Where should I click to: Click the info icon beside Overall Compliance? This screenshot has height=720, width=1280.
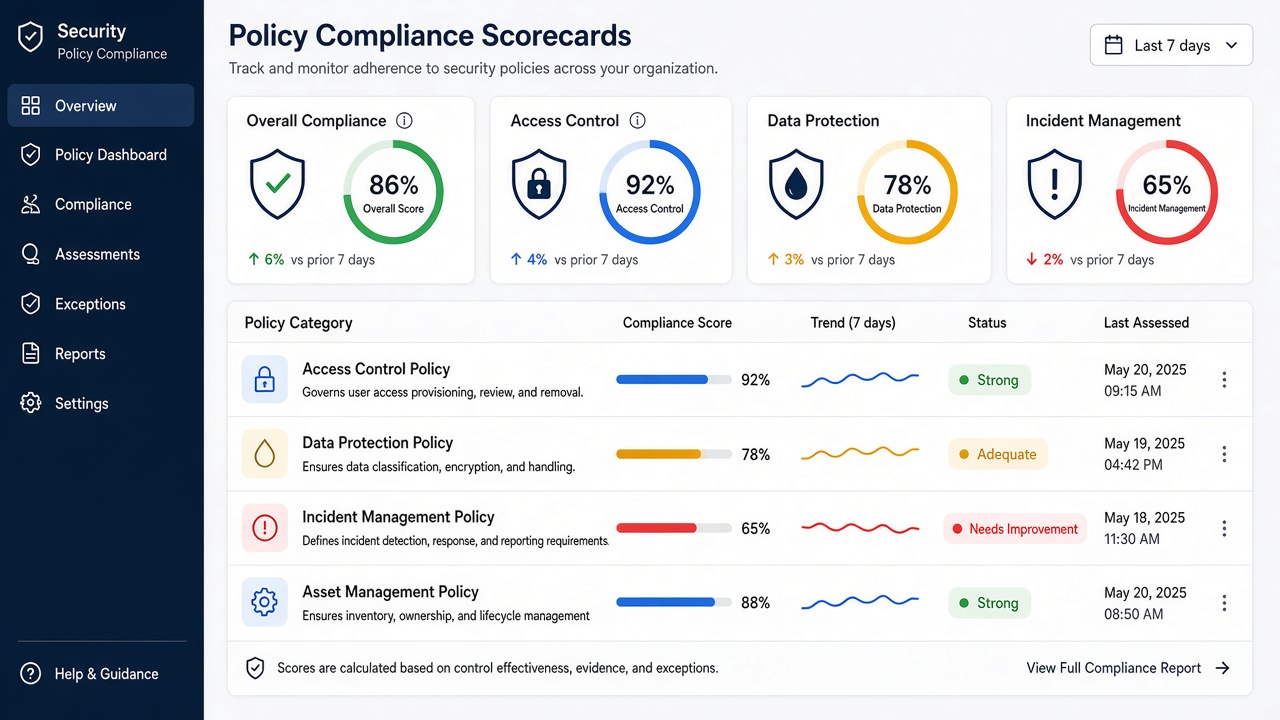tap(404, 121)
